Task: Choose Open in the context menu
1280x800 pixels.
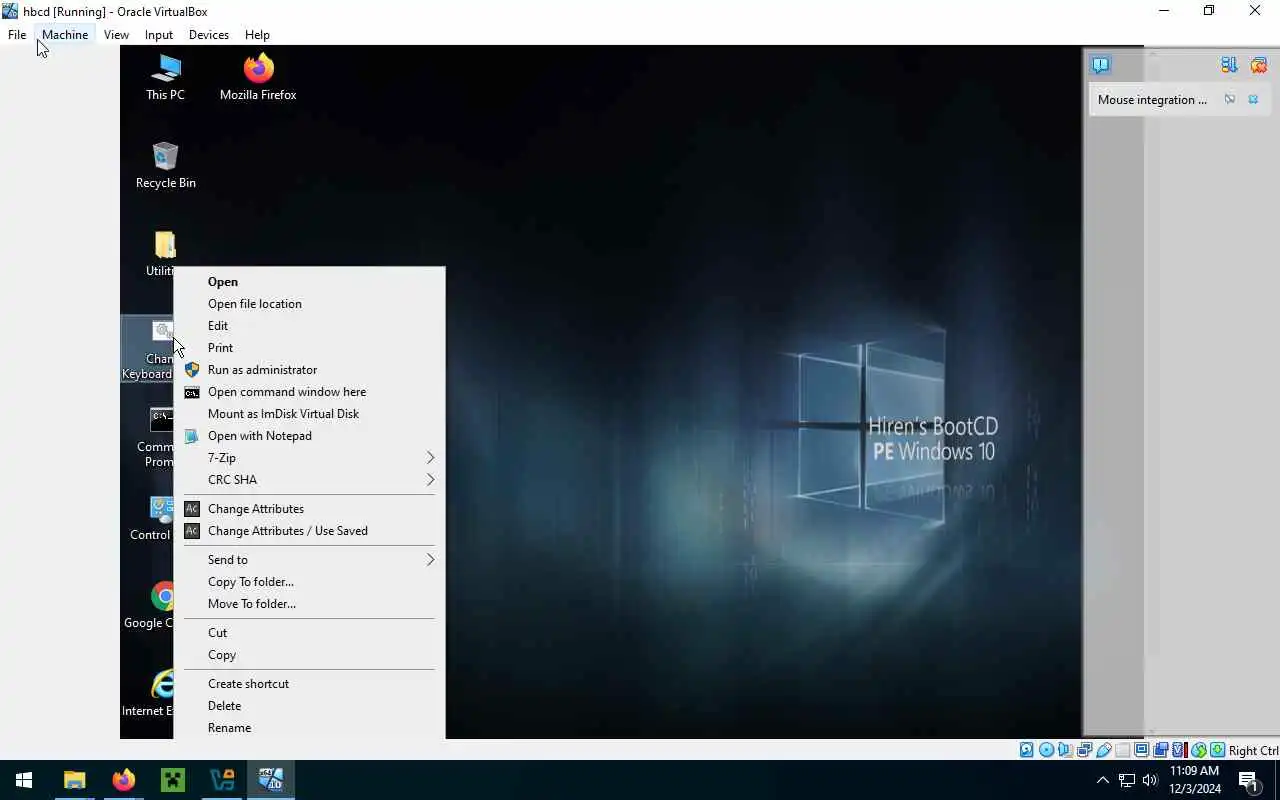Action: tap(309, 282)
